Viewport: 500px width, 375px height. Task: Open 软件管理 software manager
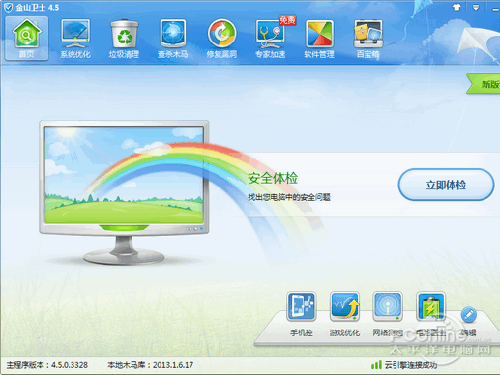click(319, 38)
